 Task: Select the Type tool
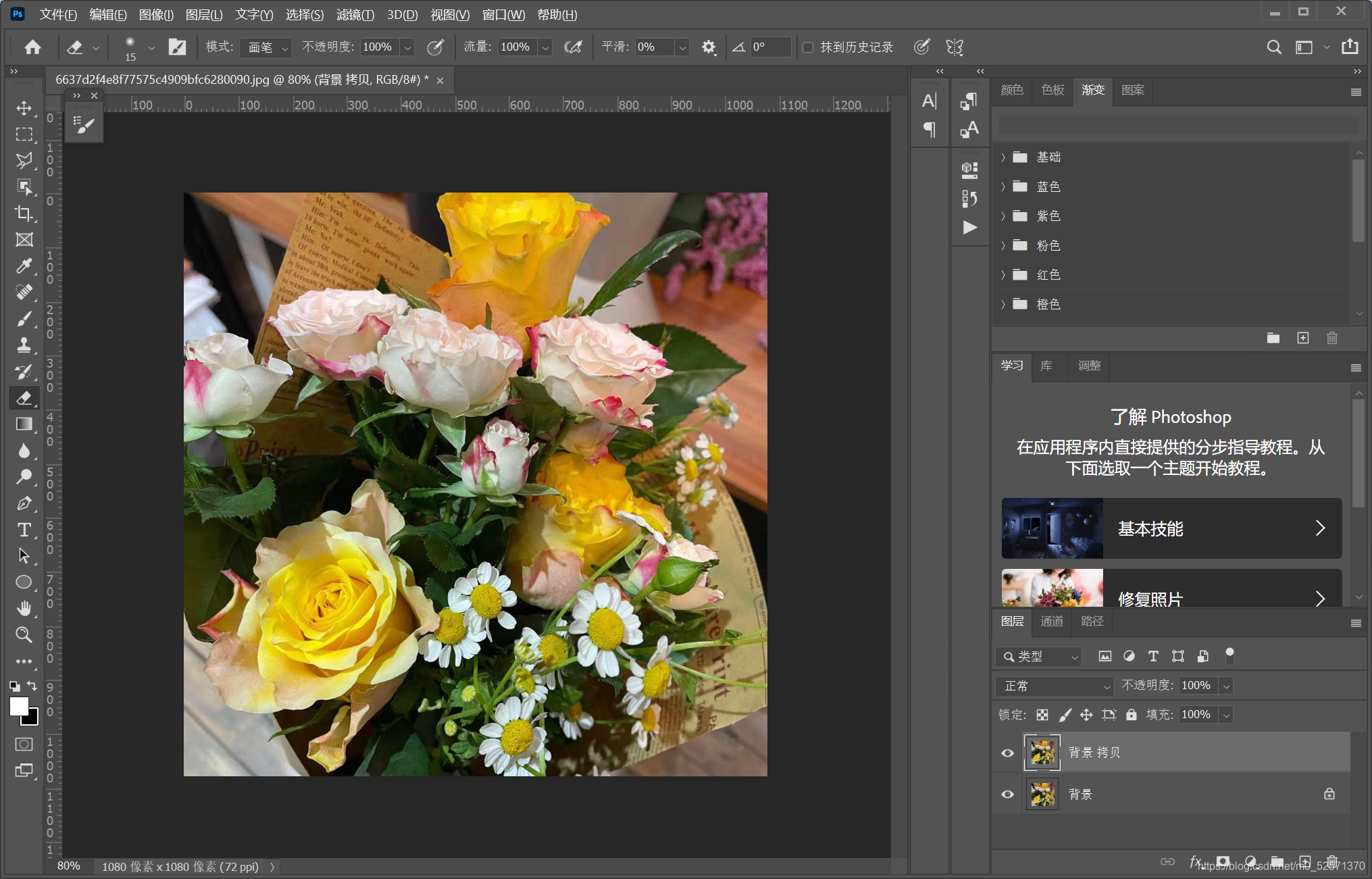point(24,529)
